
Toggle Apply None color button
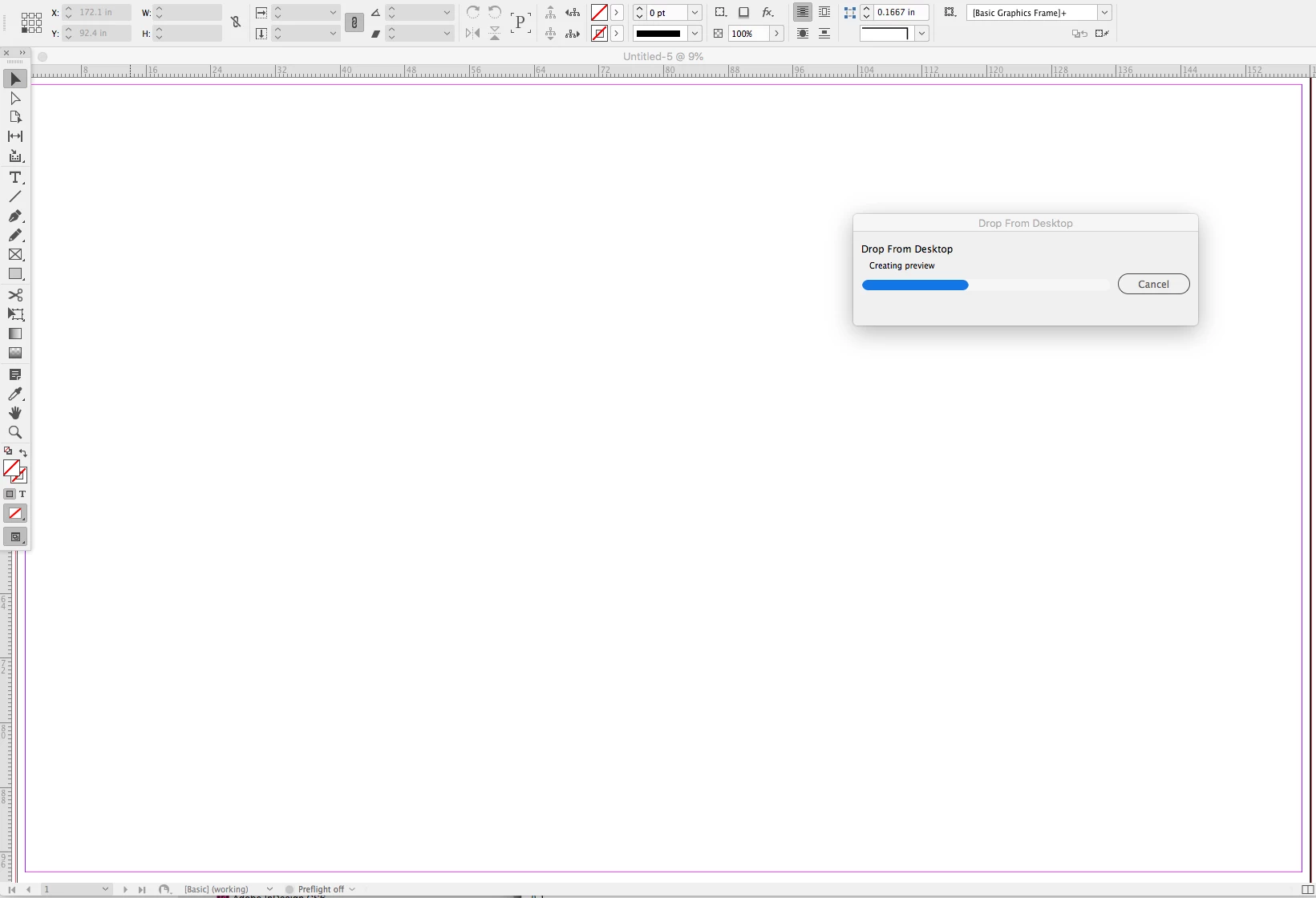tap(15, 513)
